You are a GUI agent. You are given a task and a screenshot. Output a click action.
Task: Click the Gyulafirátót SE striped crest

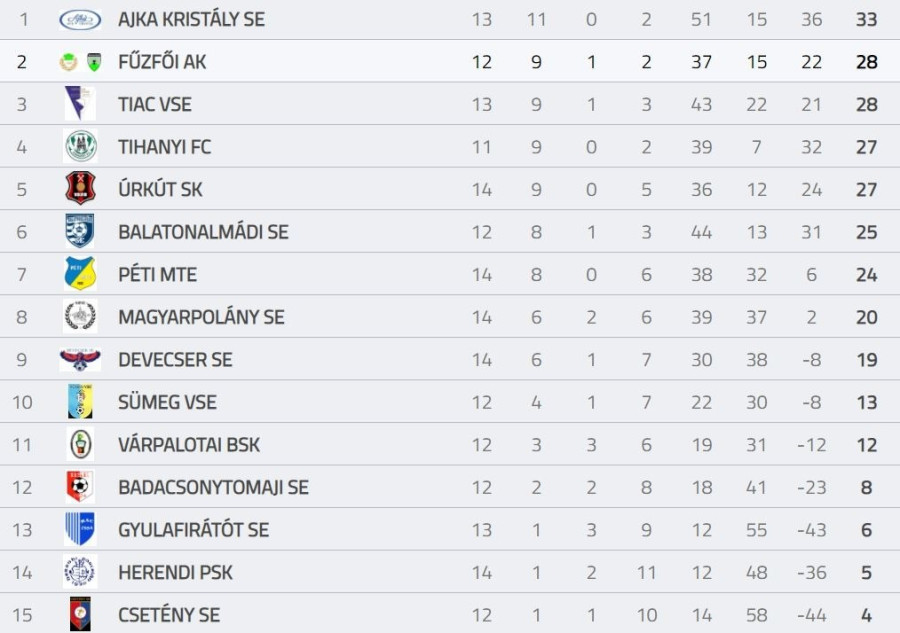click(80, 529)
